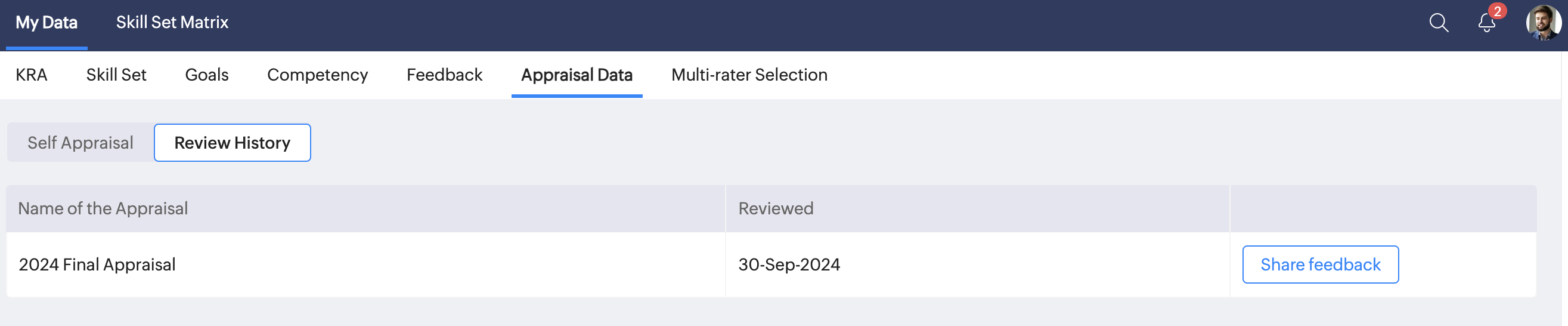The image size is (1568, 326).
Task: Click the Share feedback button
Action: (1320, 265)
